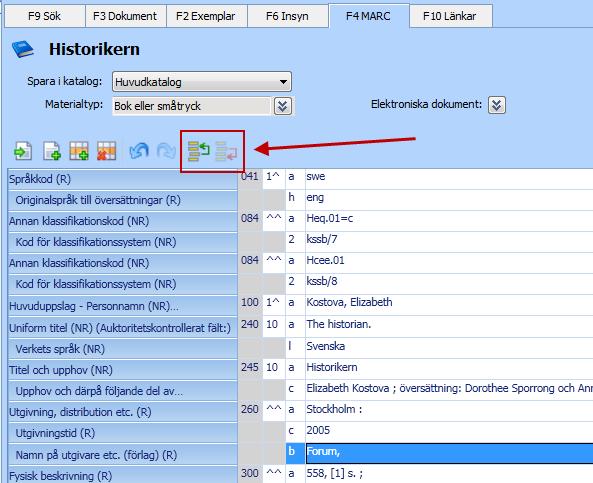Go to the F2 Exemplar tab
The width and height of the screenshot is (593, 483).
click(206, 16)
